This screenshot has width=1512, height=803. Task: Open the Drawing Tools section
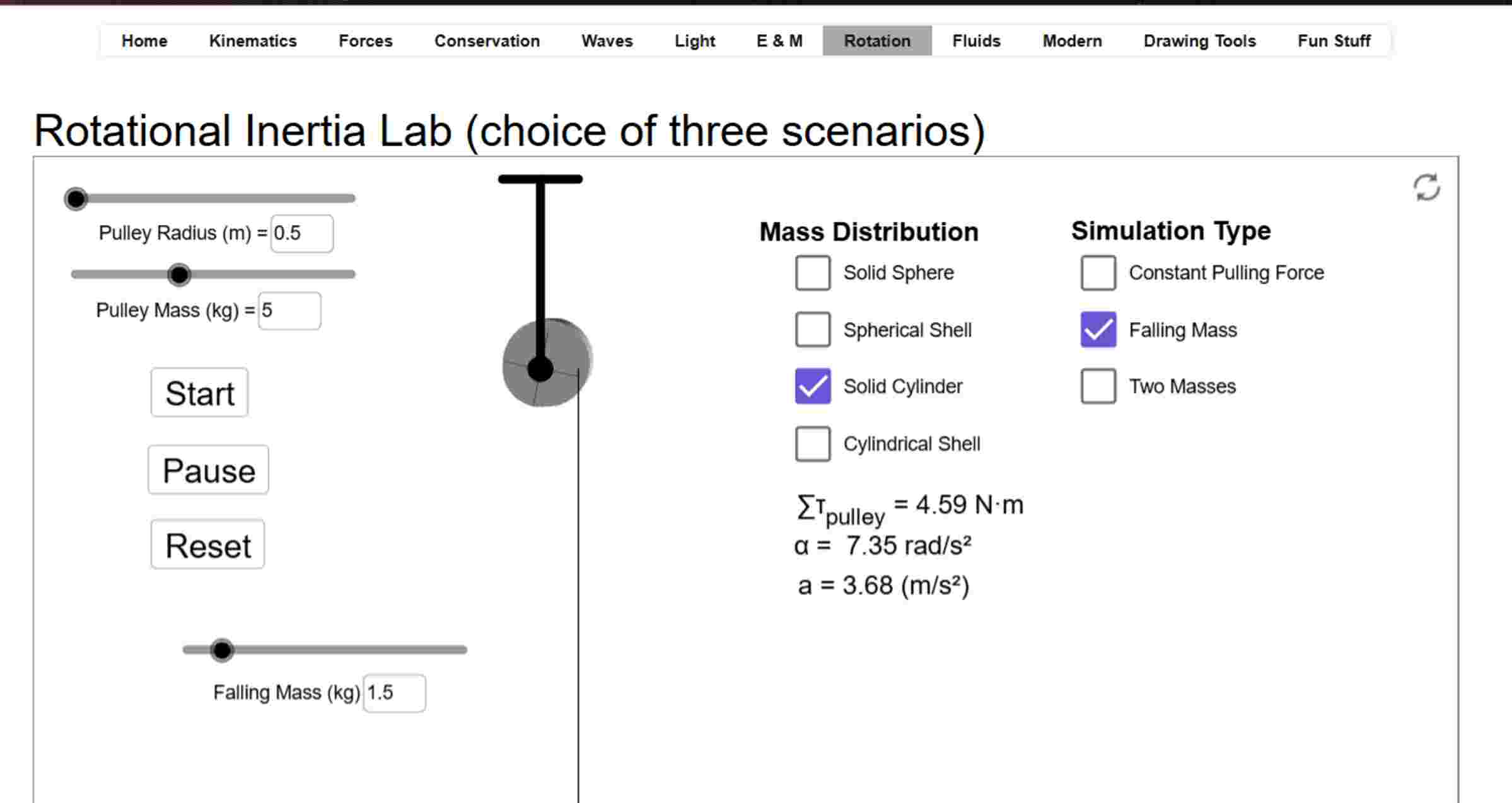(x=1199, y=41)
